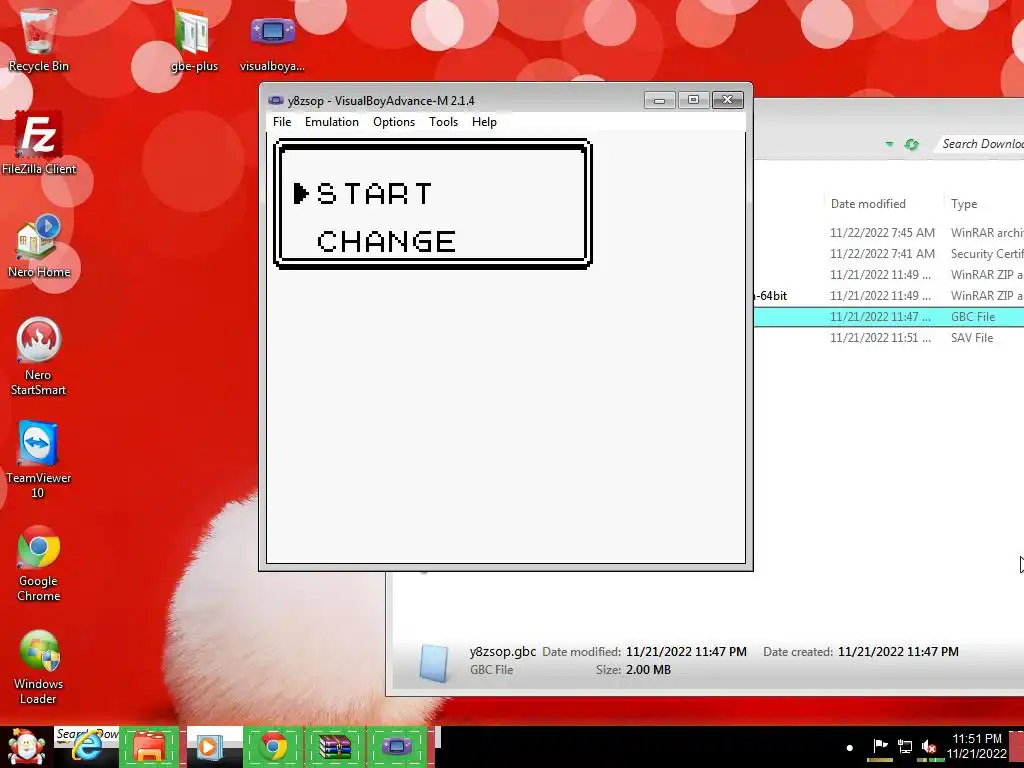Maximize the VisualBoyAdvance window

(694, 100)
